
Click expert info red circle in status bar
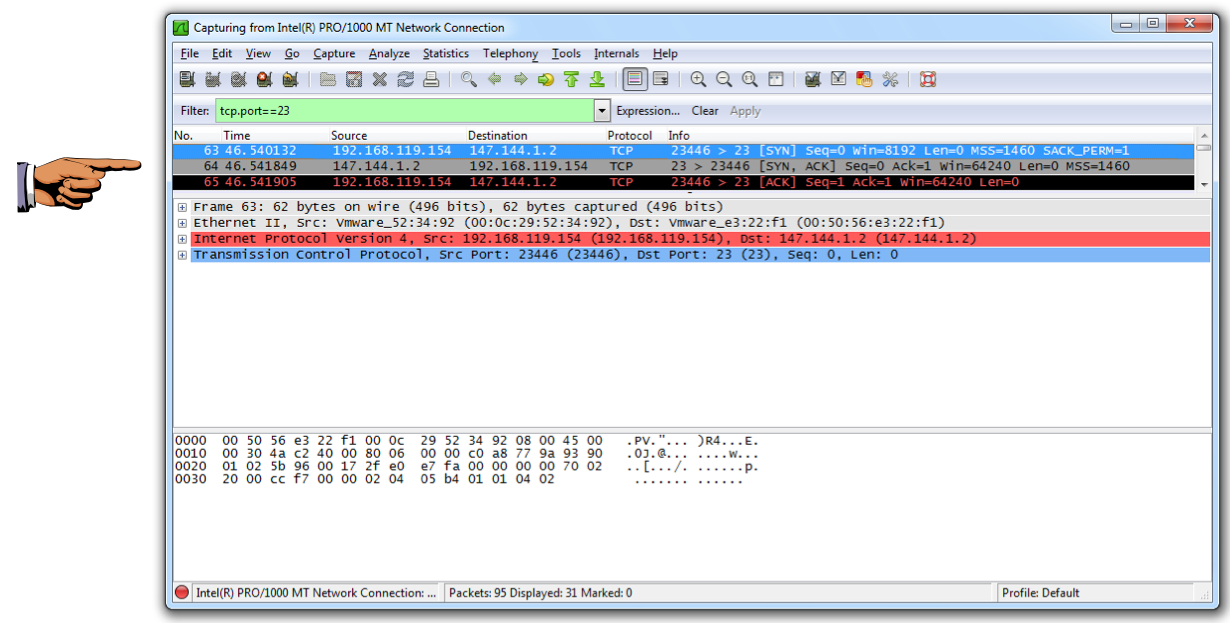182,593
